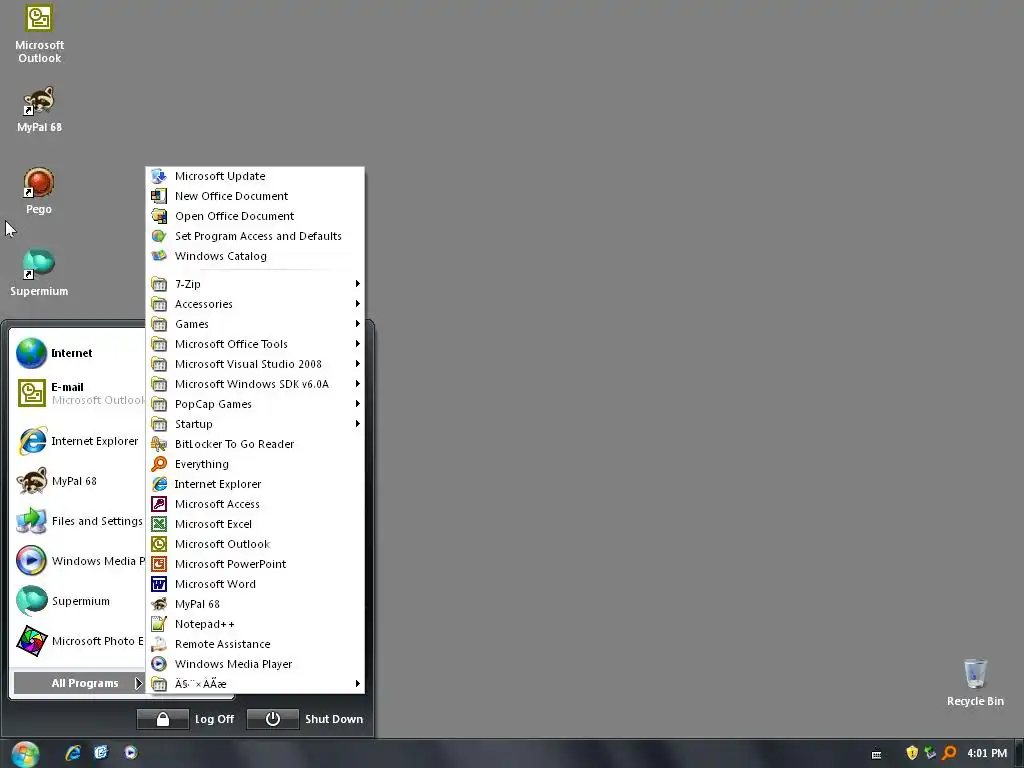Image resolution: width=1024 pixels, height=768 pixels.
Task: Expand the PopCap Games folder
Action: [255, 404]
